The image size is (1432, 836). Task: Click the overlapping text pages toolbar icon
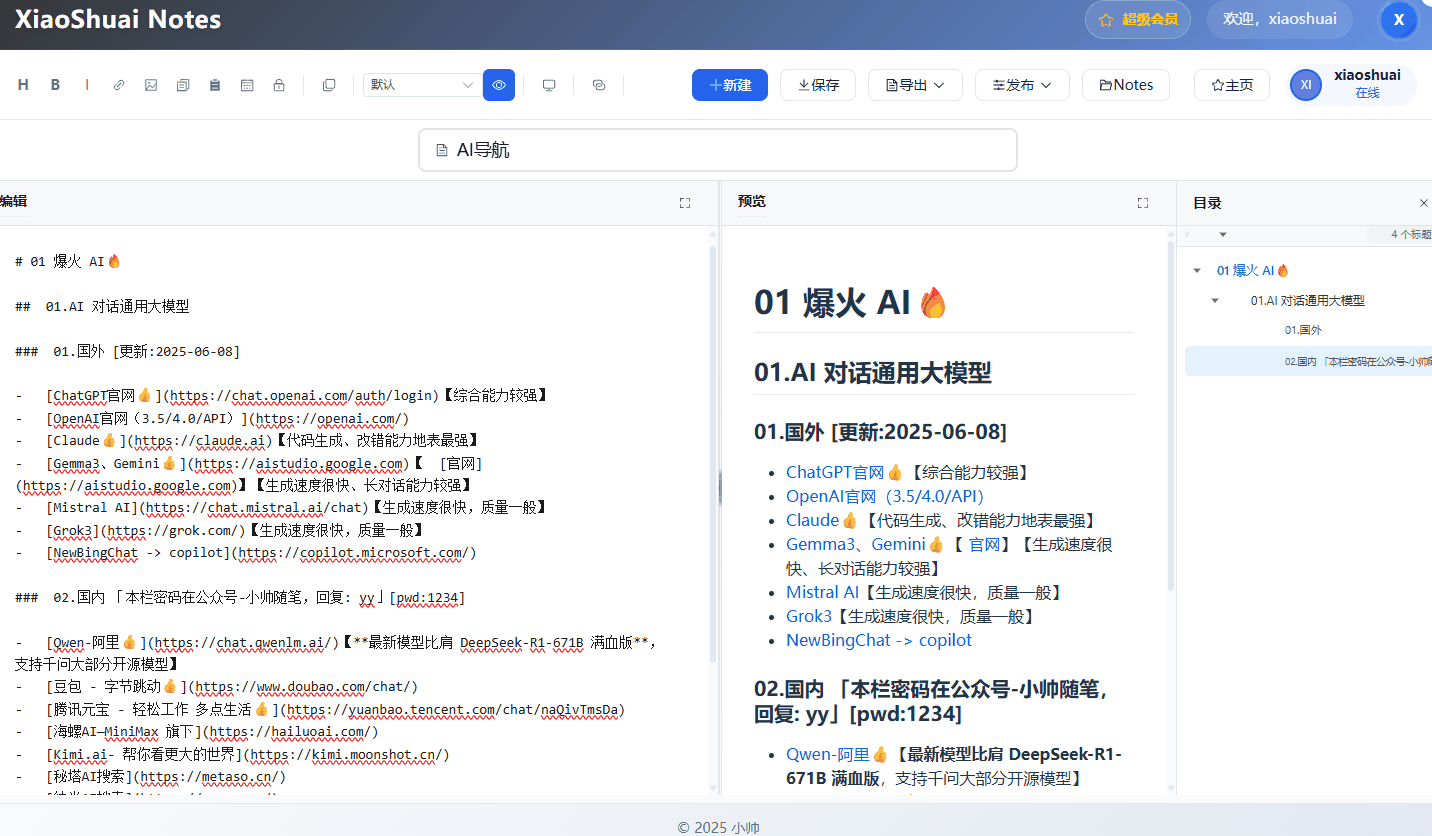(x=183, y=85)
